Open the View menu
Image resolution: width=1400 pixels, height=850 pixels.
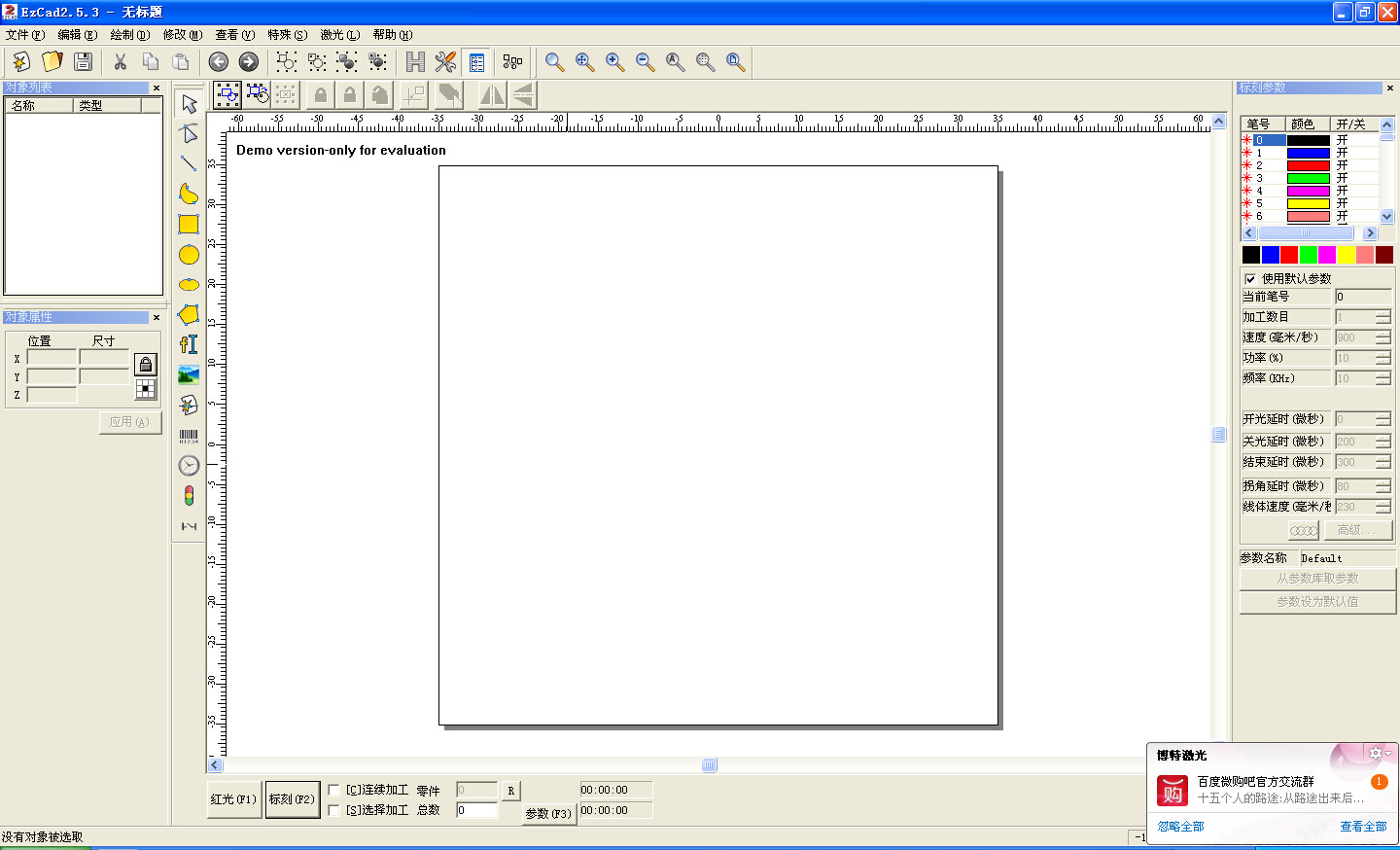235,35
